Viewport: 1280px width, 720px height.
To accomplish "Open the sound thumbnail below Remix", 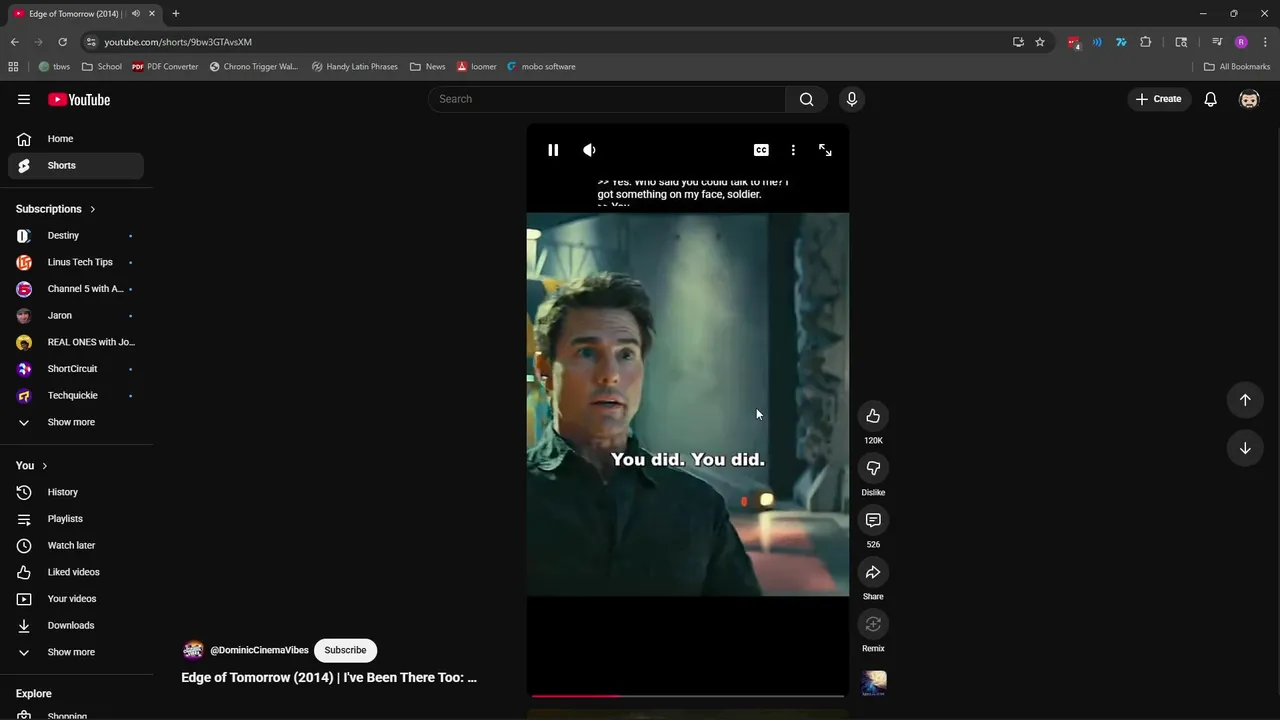I will (874, 683).
